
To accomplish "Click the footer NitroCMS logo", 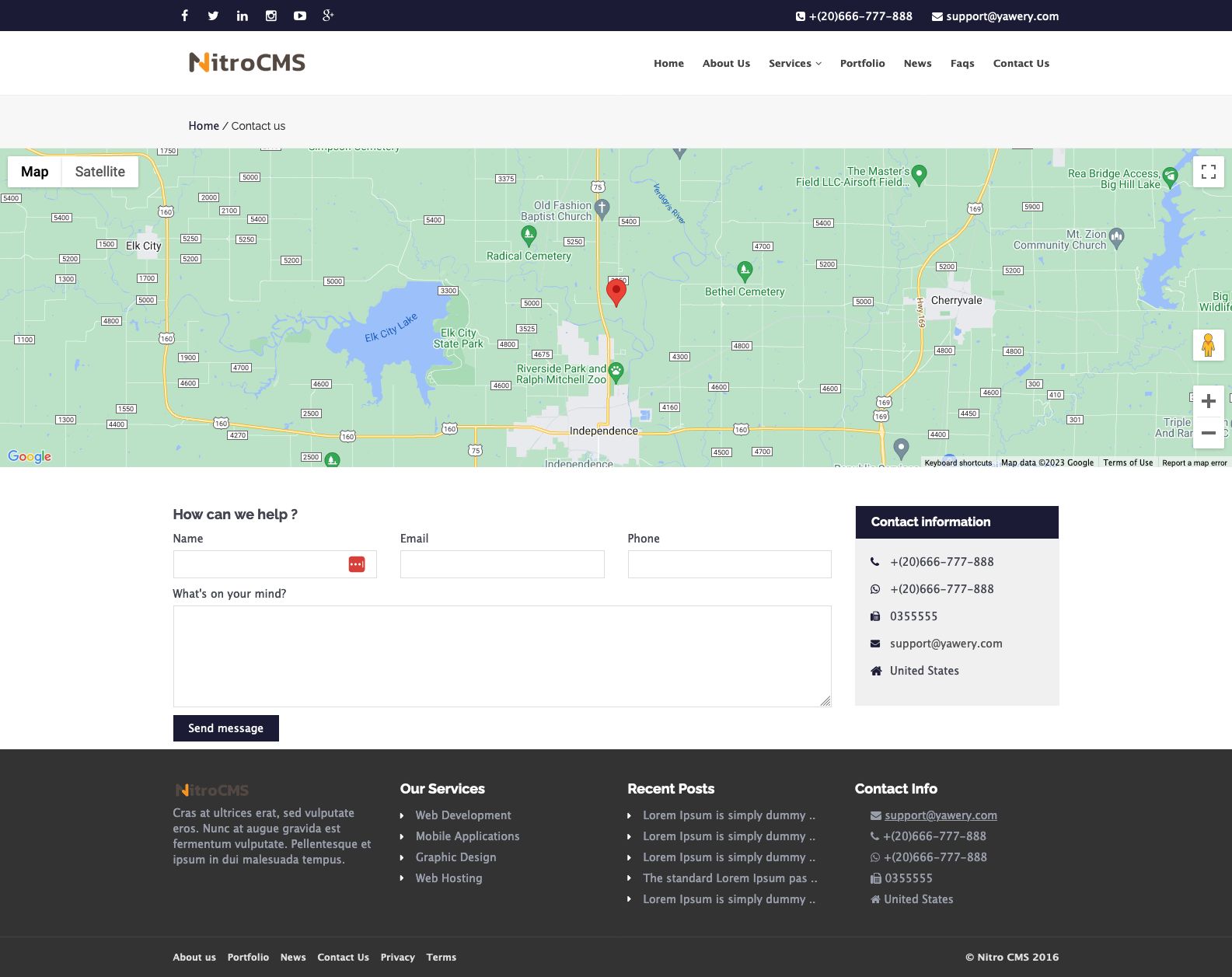I will coord(211,790).
